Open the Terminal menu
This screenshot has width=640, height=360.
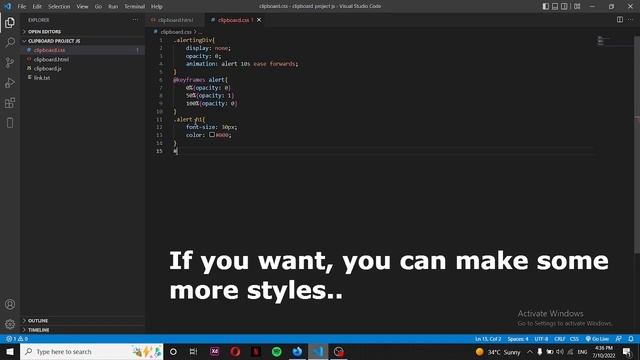point(134,7)
